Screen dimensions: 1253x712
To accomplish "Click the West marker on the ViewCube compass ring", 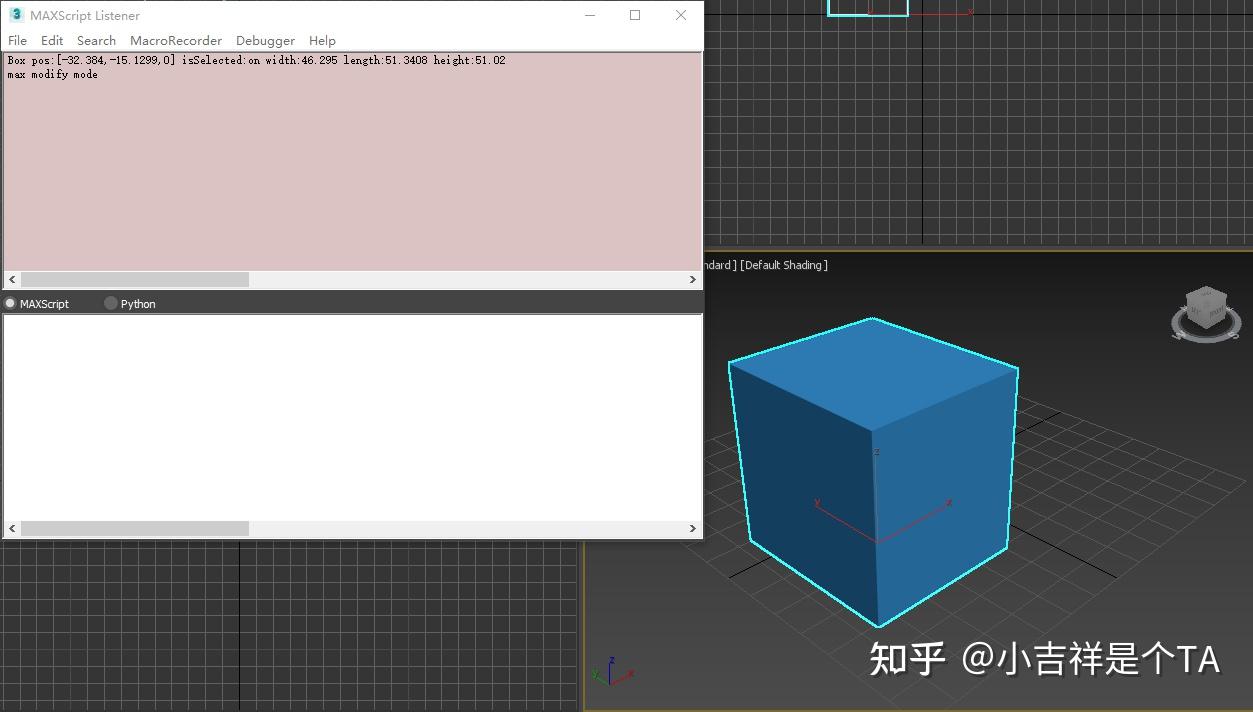I will (1180, 335).
